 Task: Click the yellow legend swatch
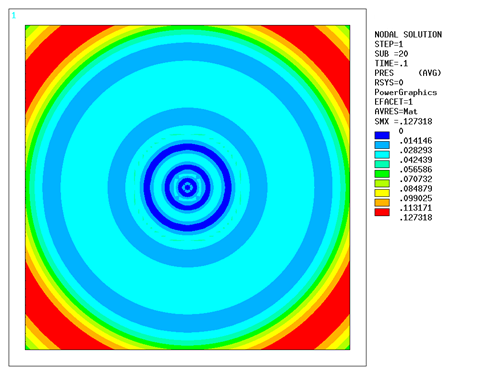point(382,193)
